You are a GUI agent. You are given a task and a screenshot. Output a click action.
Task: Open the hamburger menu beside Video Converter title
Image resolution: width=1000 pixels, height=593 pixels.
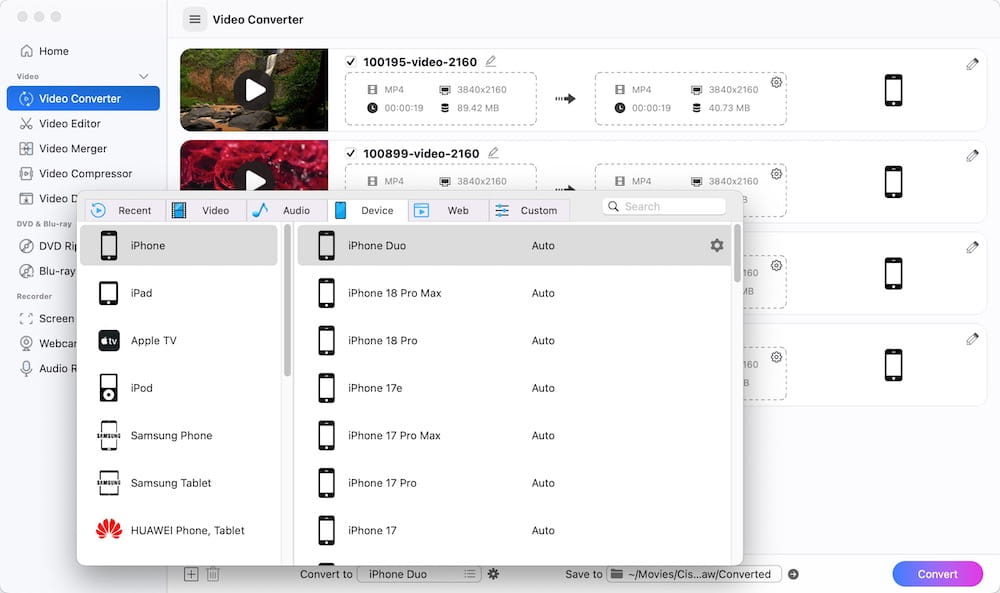click(x=195, y=19)
